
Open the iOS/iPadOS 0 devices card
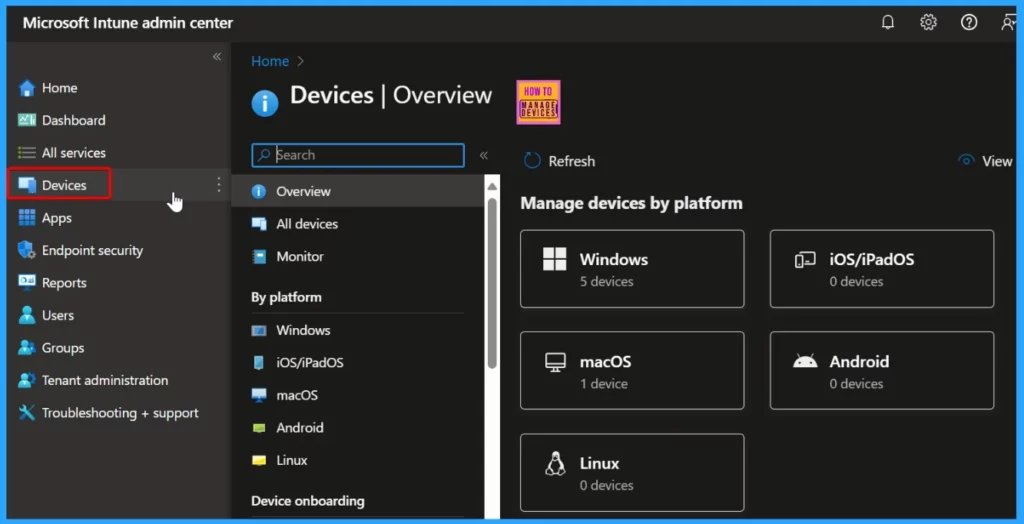pyautogui.click(x=882, y=269)
